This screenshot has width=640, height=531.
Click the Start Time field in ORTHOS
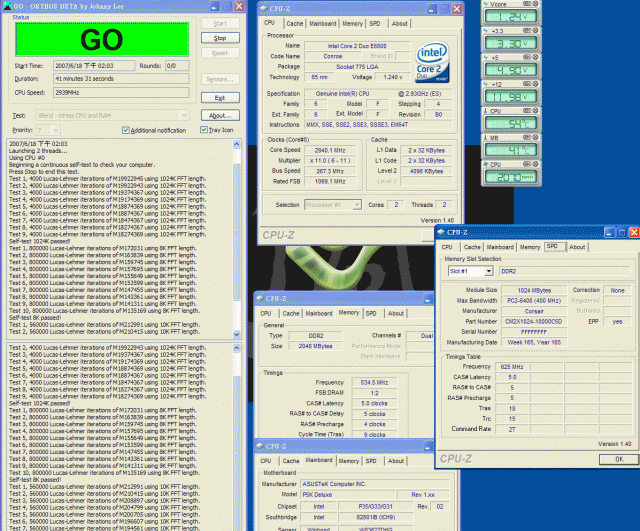click(94, 66)
